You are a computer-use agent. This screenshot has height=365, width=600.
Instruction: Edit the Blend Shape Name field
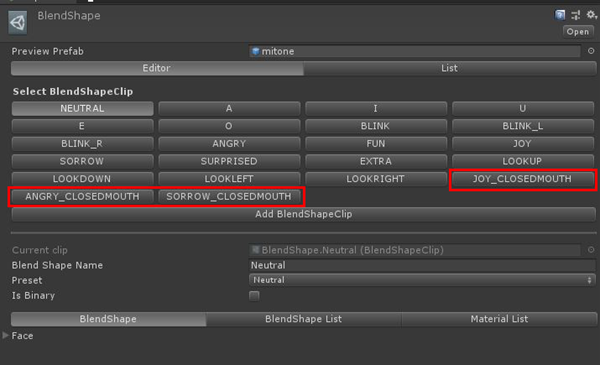[x=422, y=265]
